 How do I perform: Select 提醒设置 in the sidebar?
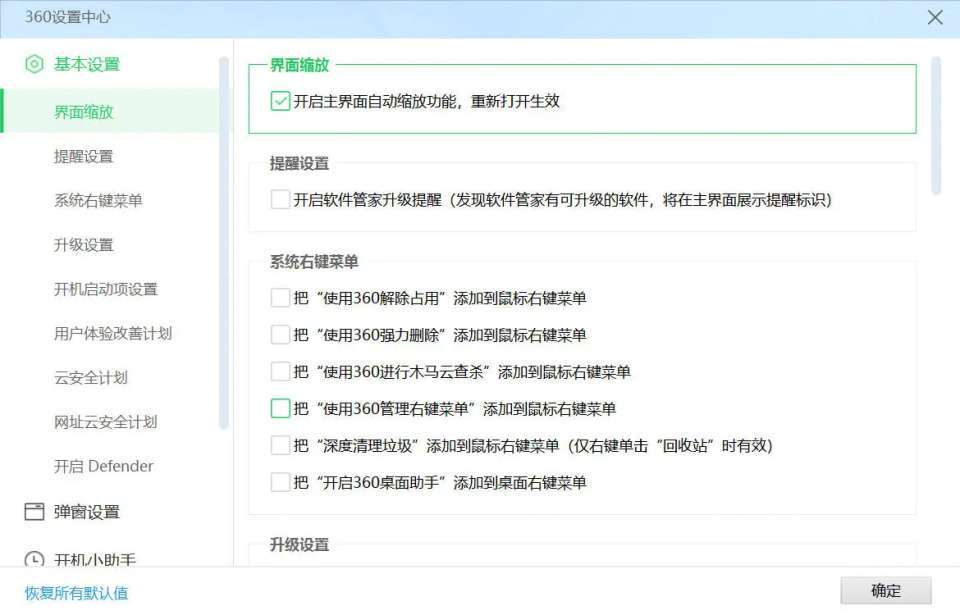[x=83, y=156]
